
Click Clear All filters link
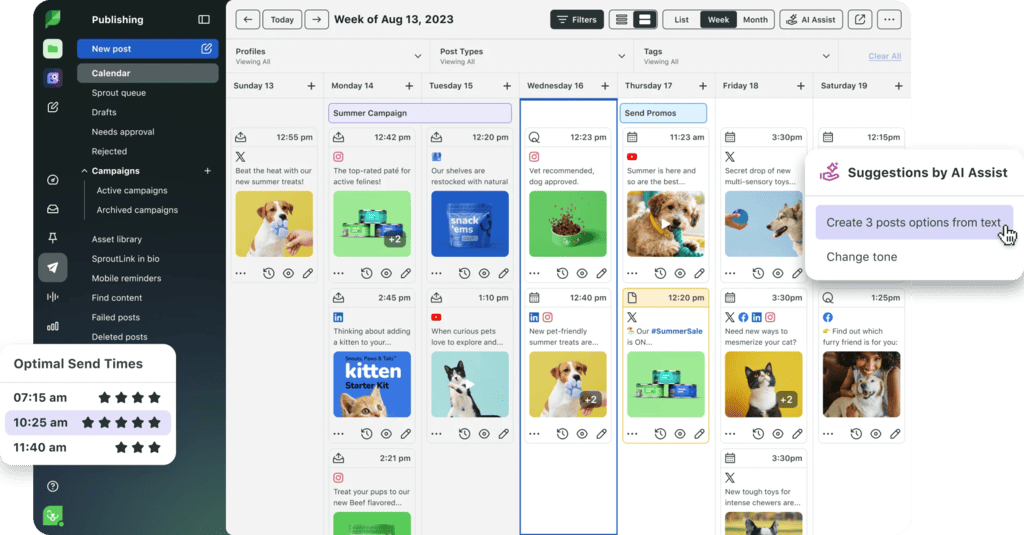(884, 56)
